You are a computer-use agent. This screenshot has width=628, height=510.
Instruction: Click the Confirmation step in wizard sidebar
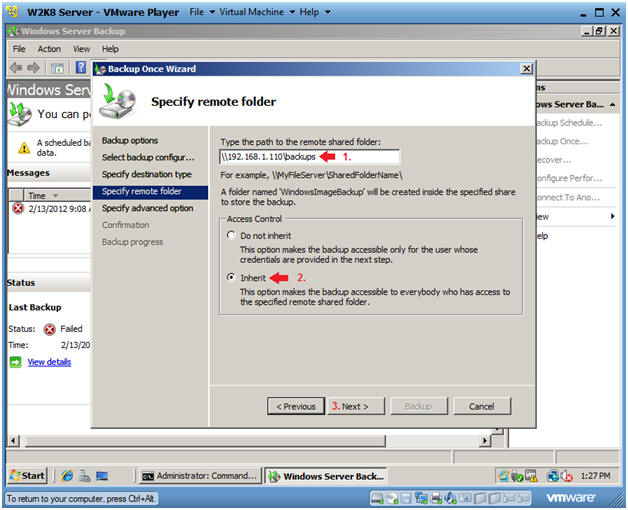tap(125, 225)
